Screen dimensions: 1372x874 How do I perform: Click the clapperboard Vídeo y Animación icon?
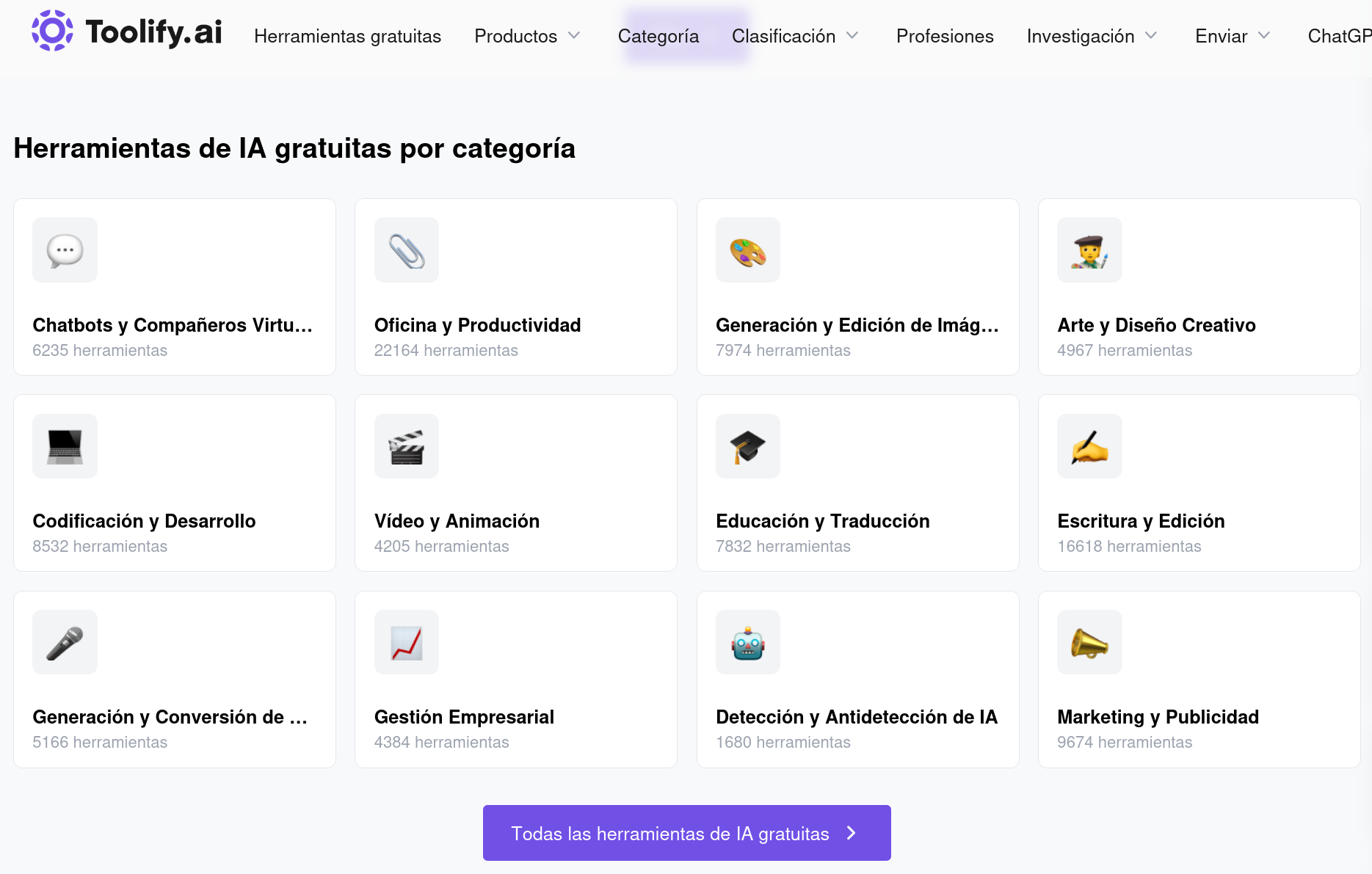point(407,446)
